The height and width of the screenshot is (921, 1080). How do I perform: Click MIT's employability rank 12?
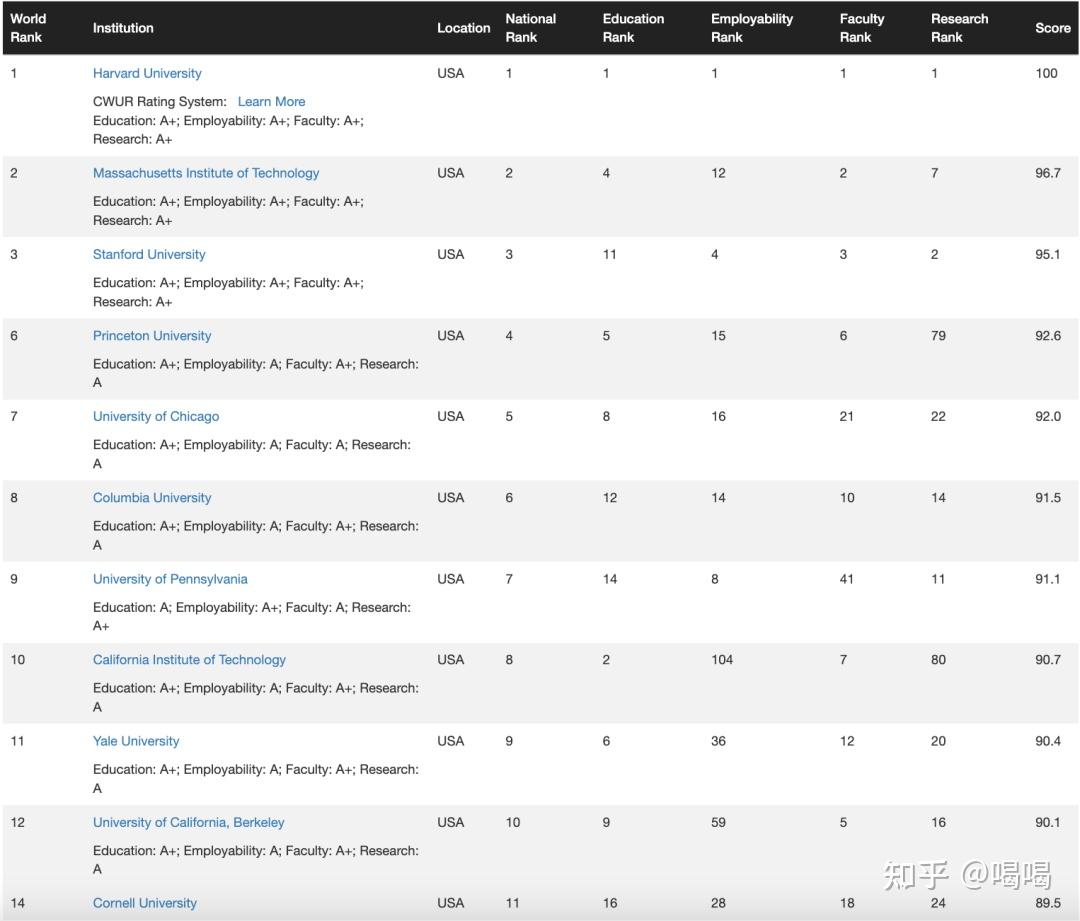click(718, 173)
